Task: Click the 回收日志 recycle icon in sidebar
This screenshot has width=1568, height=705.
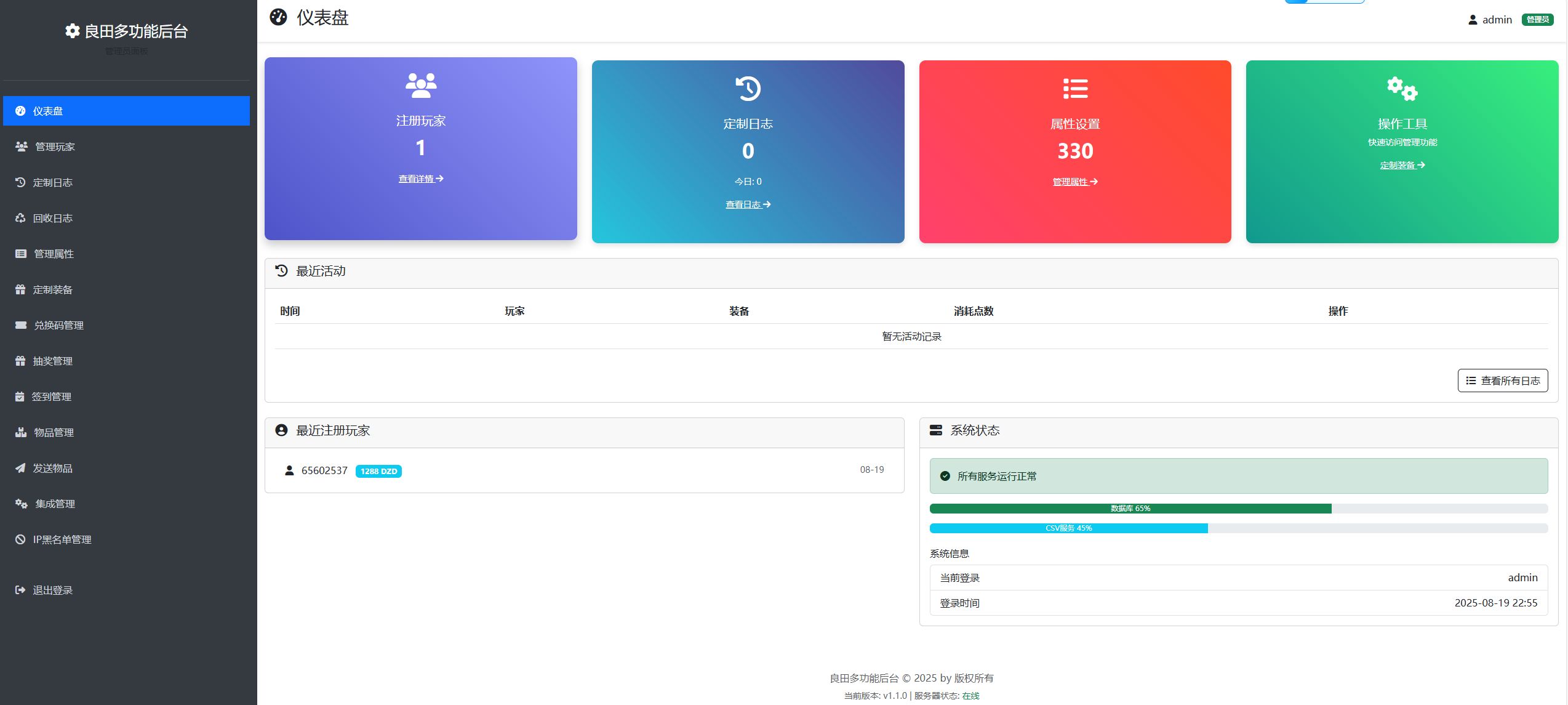Action: tap(20, 218)
